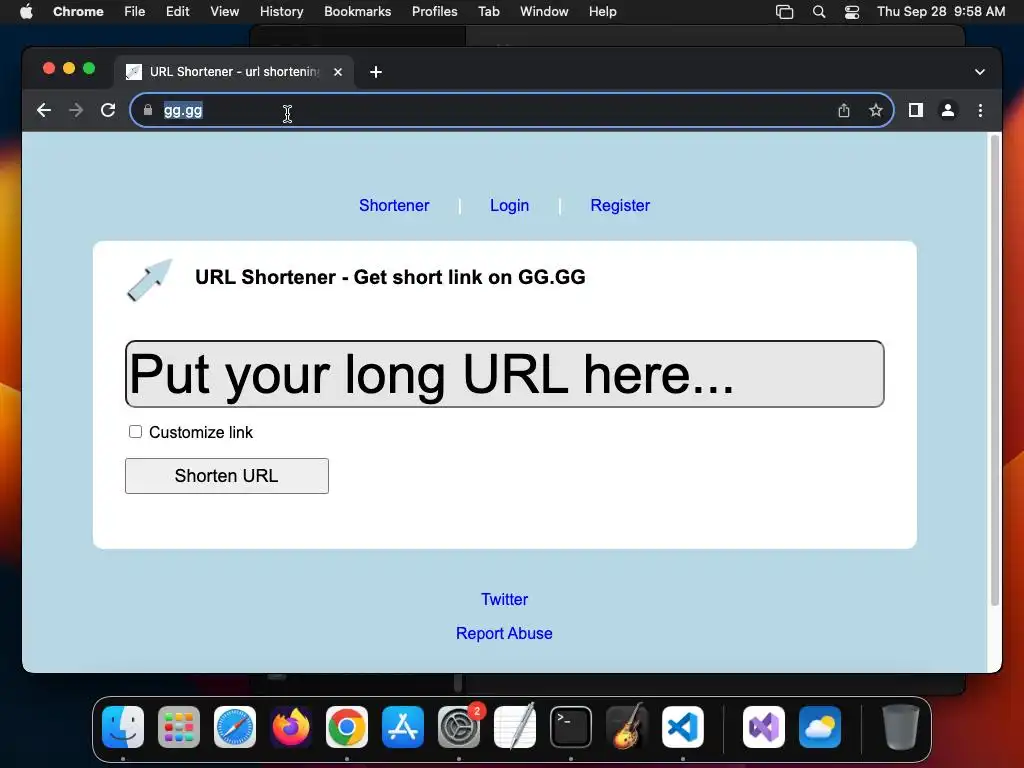Open the Trash in the Dock

(901, 727)
